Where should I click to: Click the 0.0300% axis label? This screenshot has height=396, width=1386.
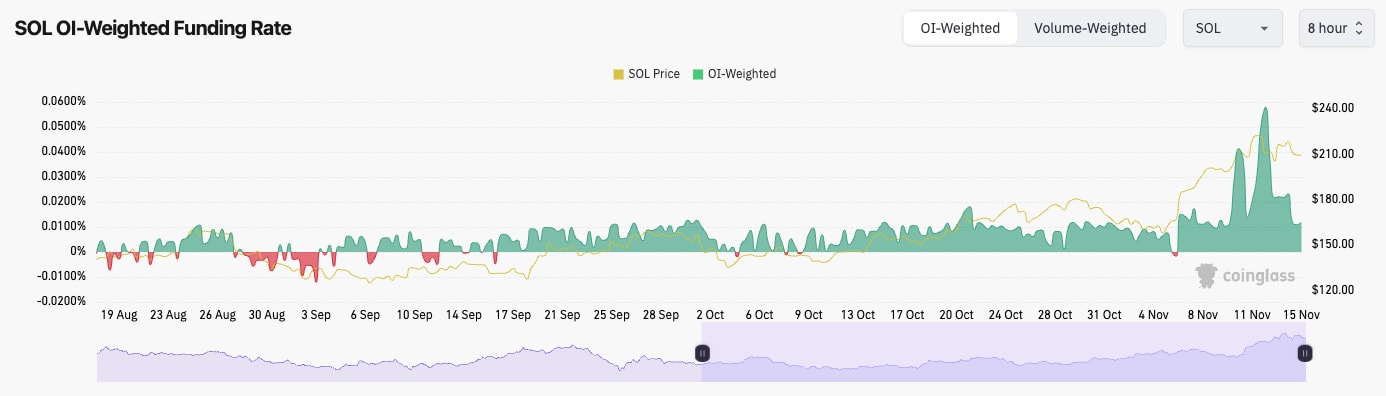[x=64, y=176]
